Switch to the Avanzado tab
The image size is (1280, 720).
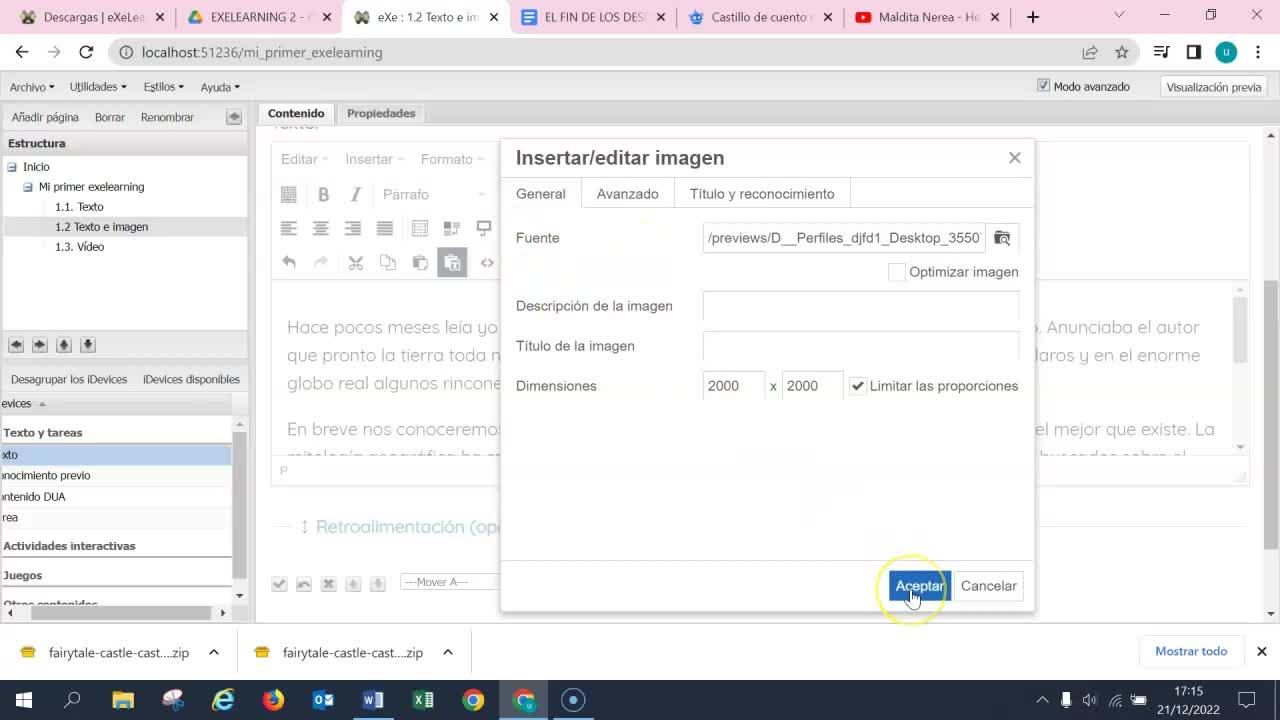[x=627, y=194]
